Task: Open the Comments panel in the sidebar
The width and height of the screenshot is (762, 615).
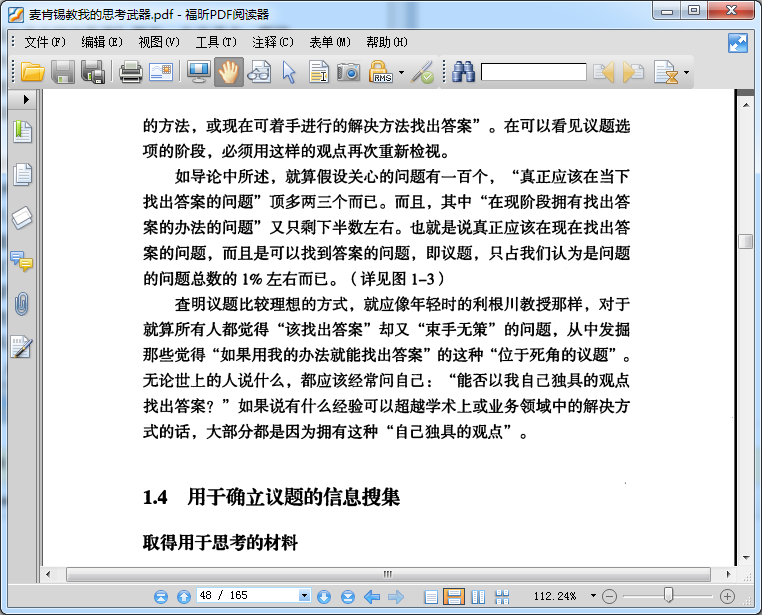Action: coord(21,261)
